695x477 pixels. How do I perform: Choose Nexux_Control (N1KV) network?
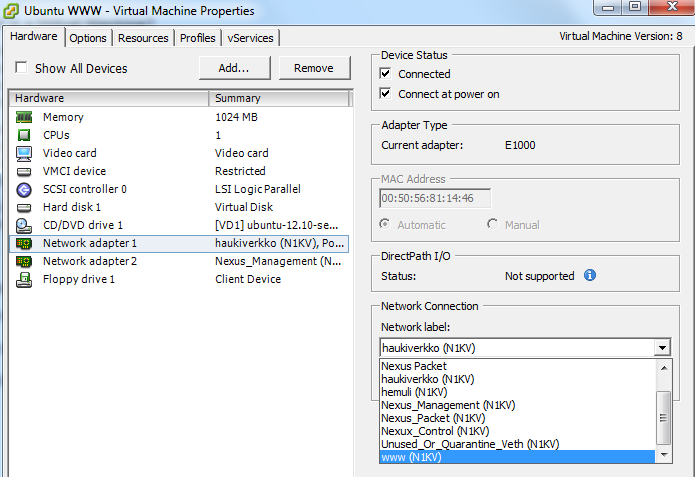435,431
